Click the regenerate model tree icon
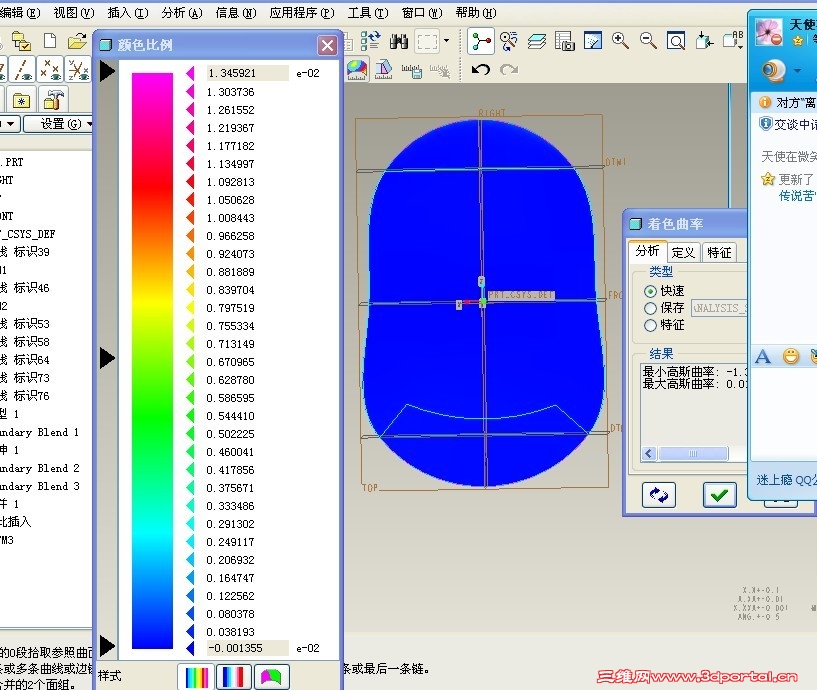This screenshot has width=817, height=690. pyautogui.click(x=370, y=41)
